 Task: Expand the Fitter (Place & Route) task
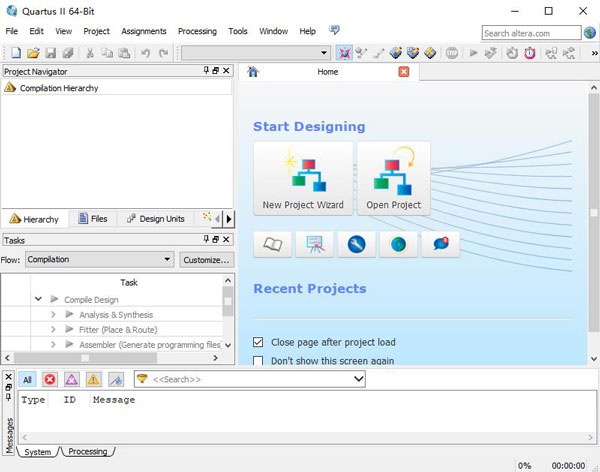53,329
